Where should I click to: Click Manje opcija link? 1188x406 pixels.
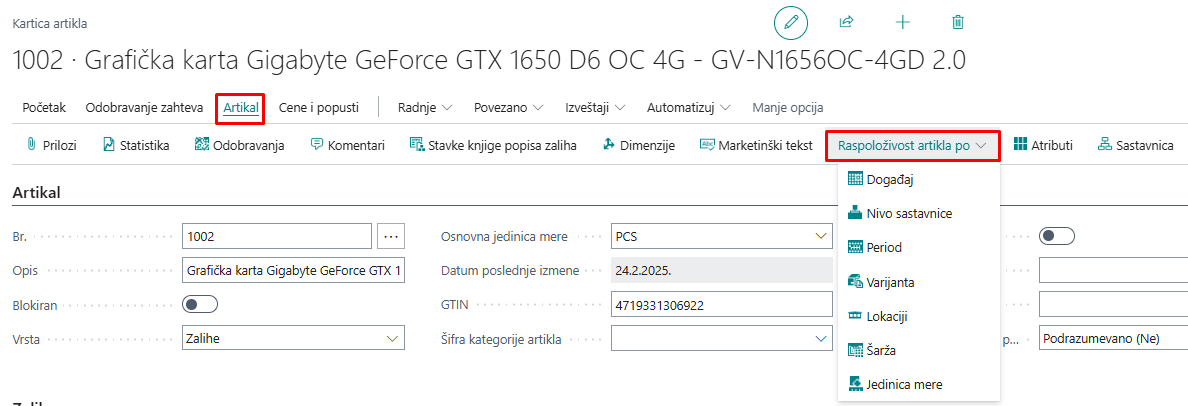click(x=787, y=107)
